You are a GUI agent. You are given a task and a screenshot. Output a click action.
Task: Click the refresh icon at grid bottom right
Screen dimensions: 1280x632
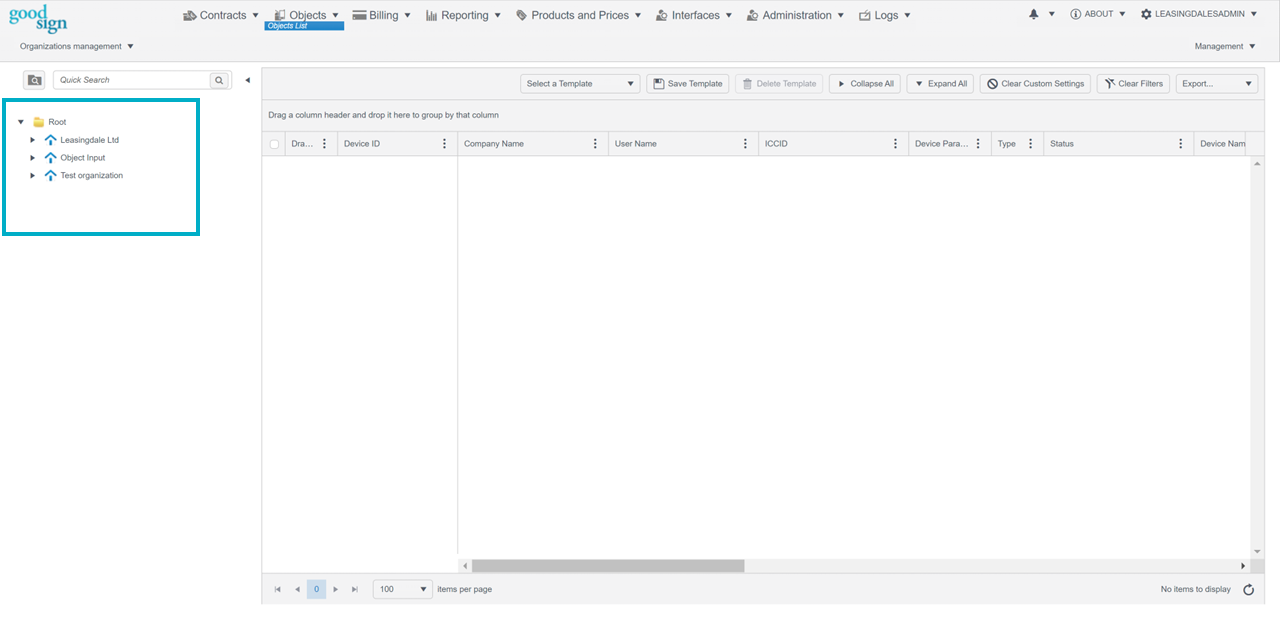coord(1248,590)
